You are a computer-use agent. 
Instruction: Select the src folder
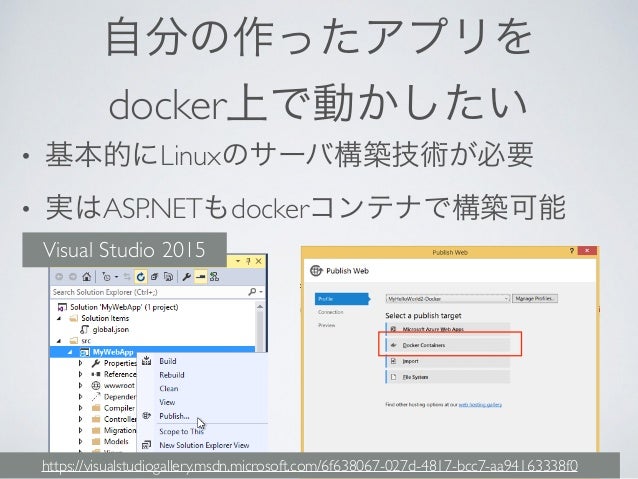(86, 341)
